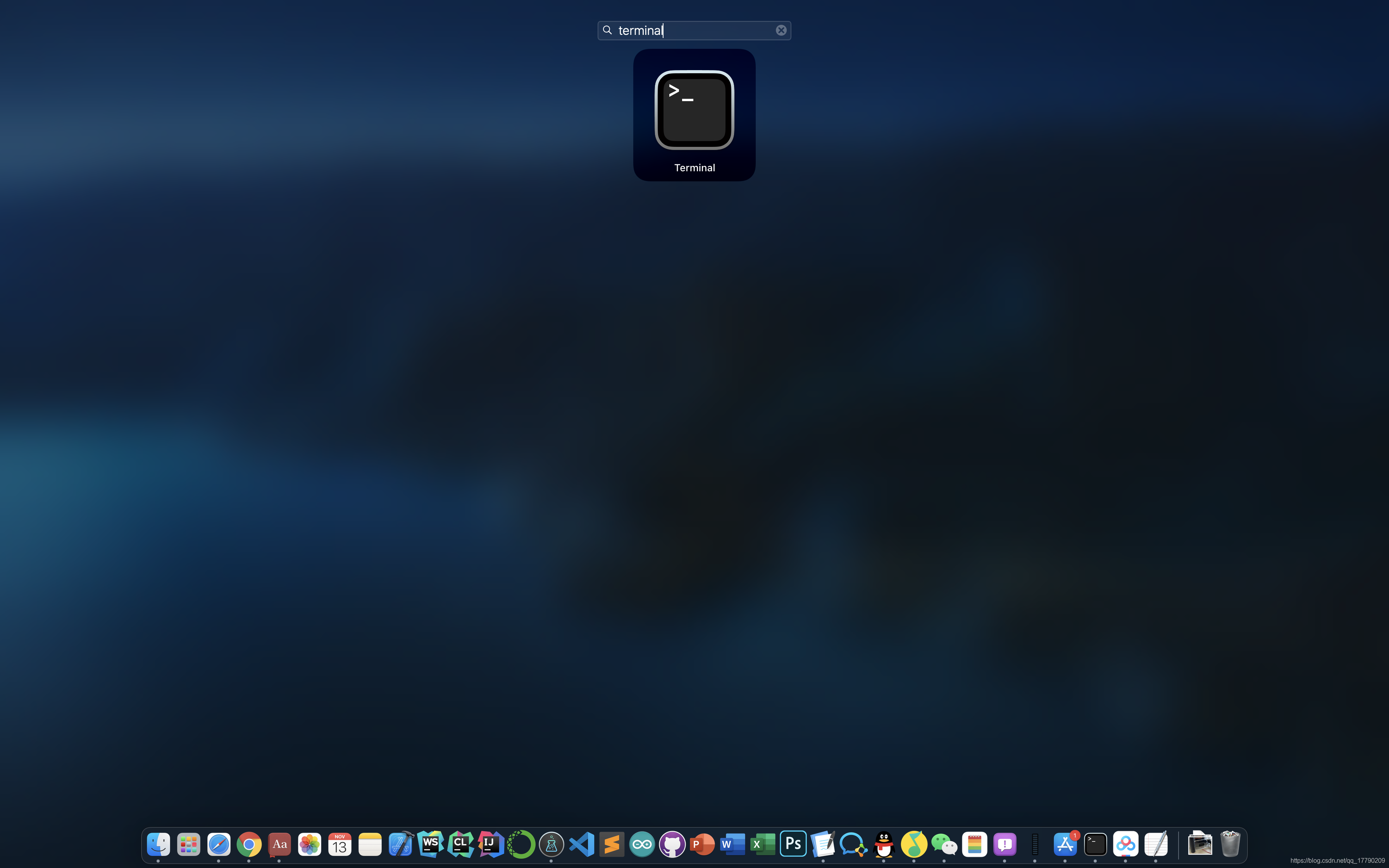1389x868 pixels.
Task: Open Calendar showing Nov 13
Action: (340, 844)
